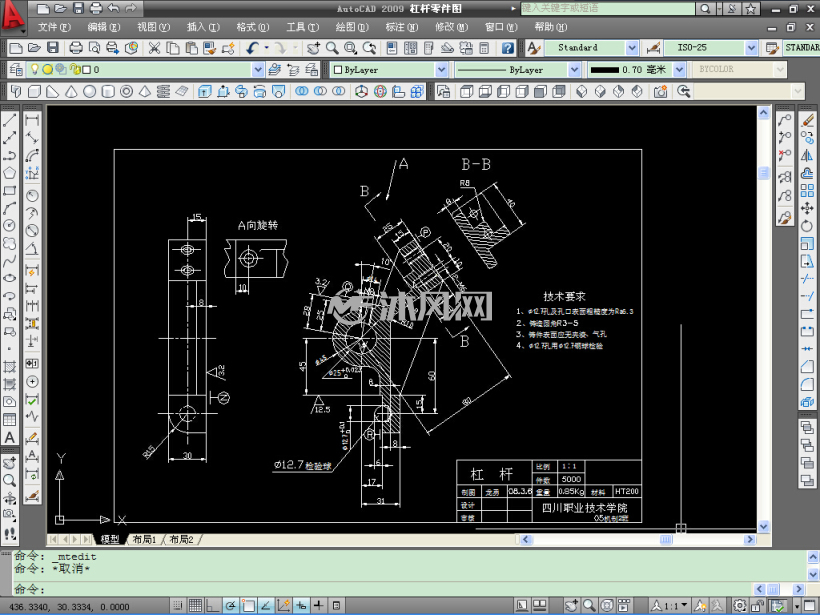Select the 3D Cone modeling tool
This screenshot has width=820, height=615.
[71, 92]
